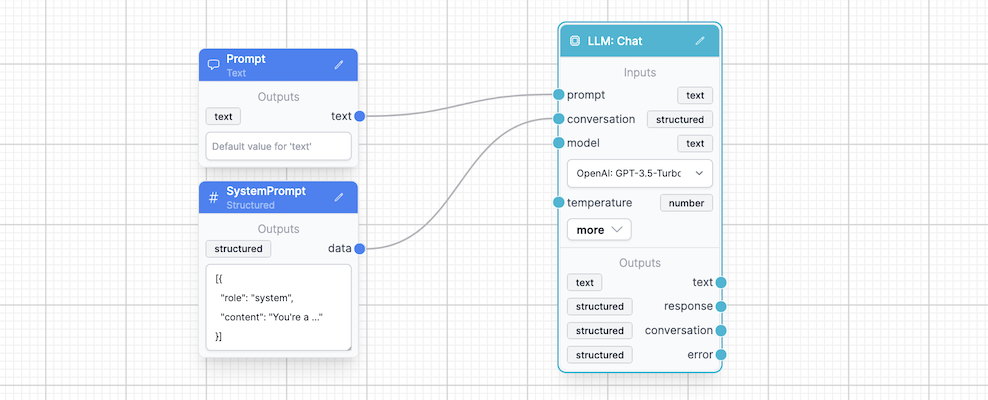Click the pencil edit icon on Prompt node

[339, 65]
